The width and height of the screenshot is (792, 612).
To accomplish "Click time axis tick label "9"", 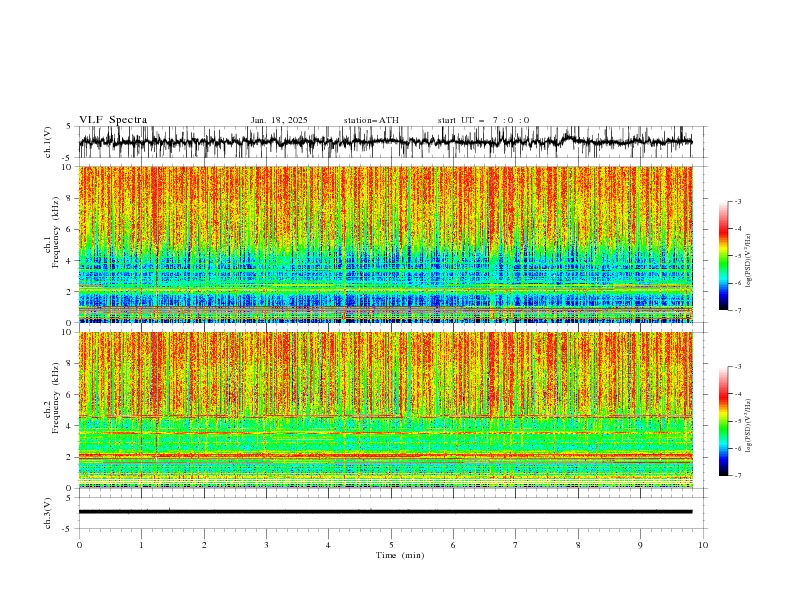I will 640,545.
